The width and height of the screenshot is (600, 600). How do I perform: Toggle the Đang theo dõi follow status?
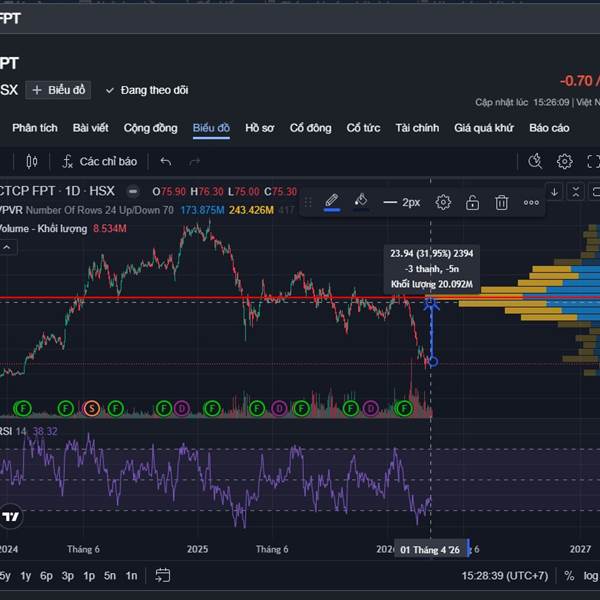tap(147, 90)
